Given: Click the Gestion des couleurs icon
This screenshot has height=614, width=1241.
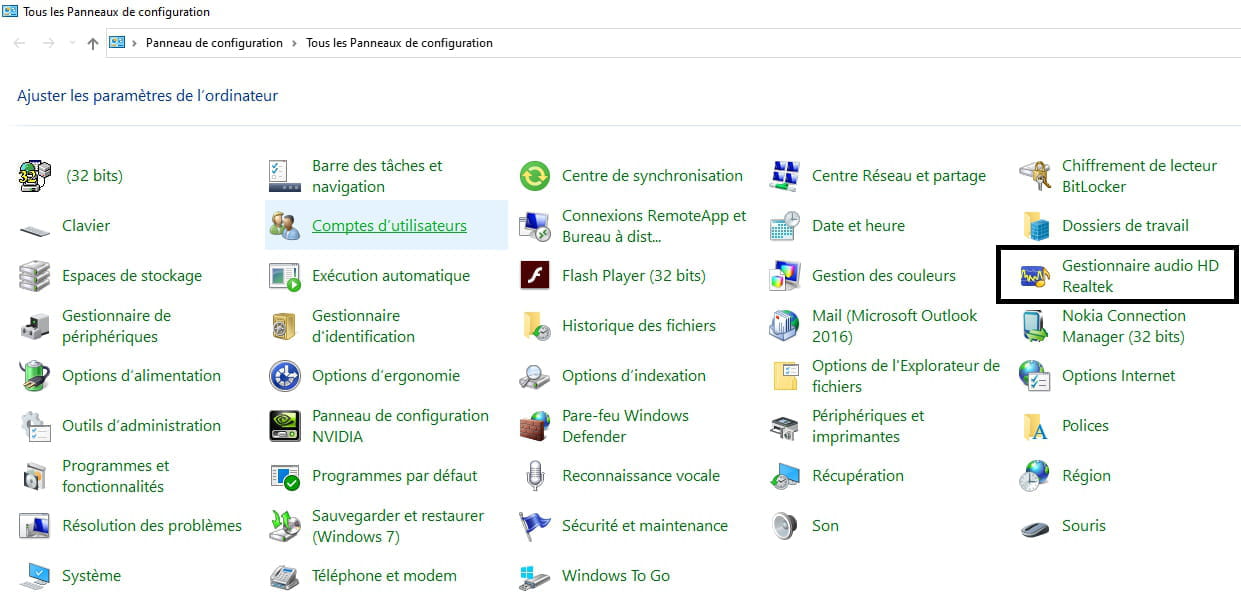Looking at the screenshot, I should pos(785,276).
